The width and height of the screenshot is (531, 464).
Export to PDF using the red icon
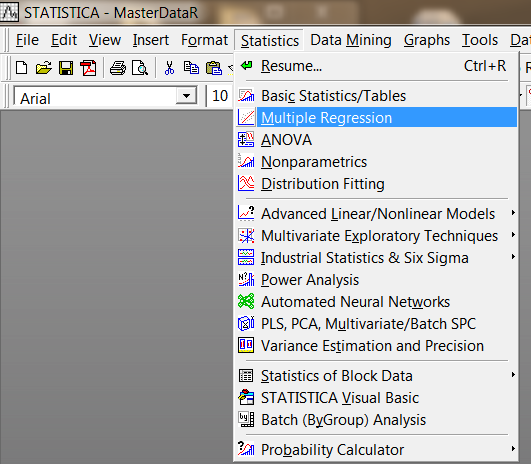(x=88, y=68)
